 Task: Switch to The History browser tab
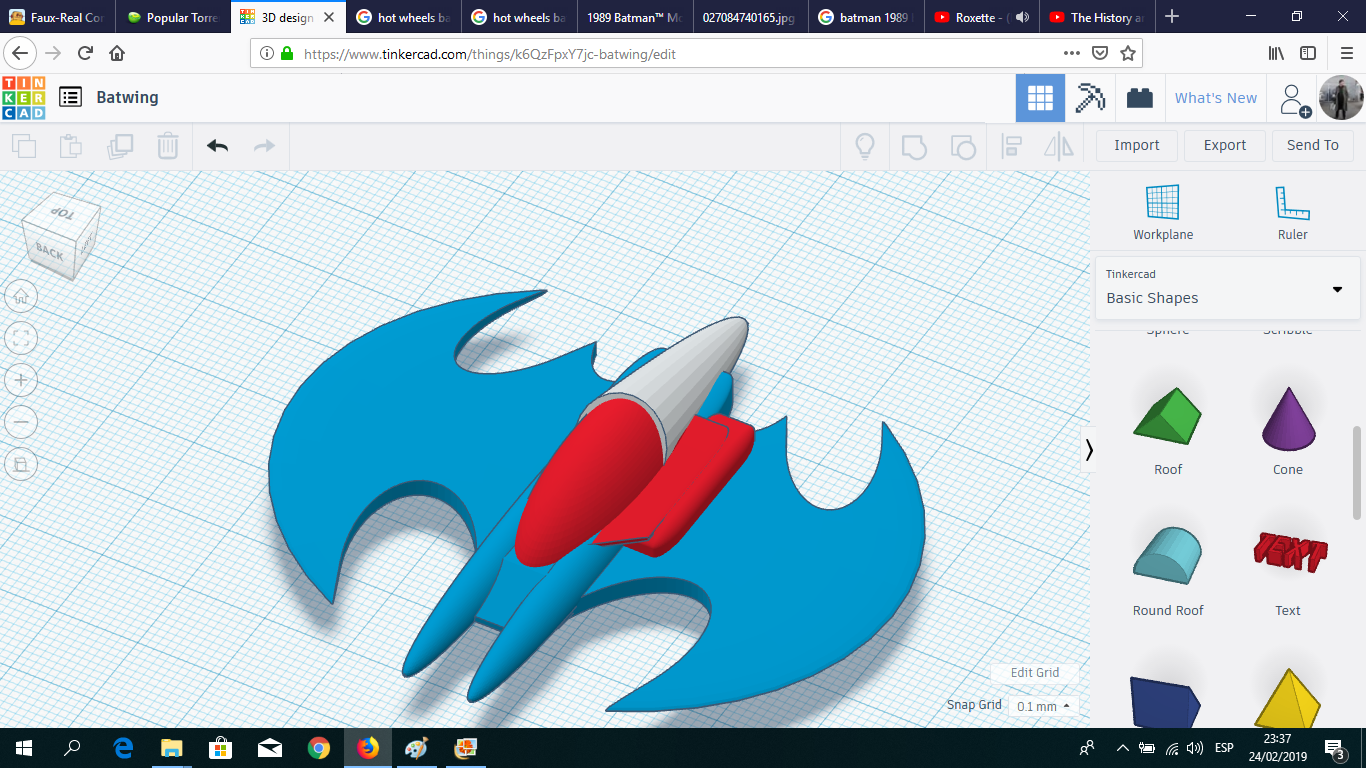1096,17
